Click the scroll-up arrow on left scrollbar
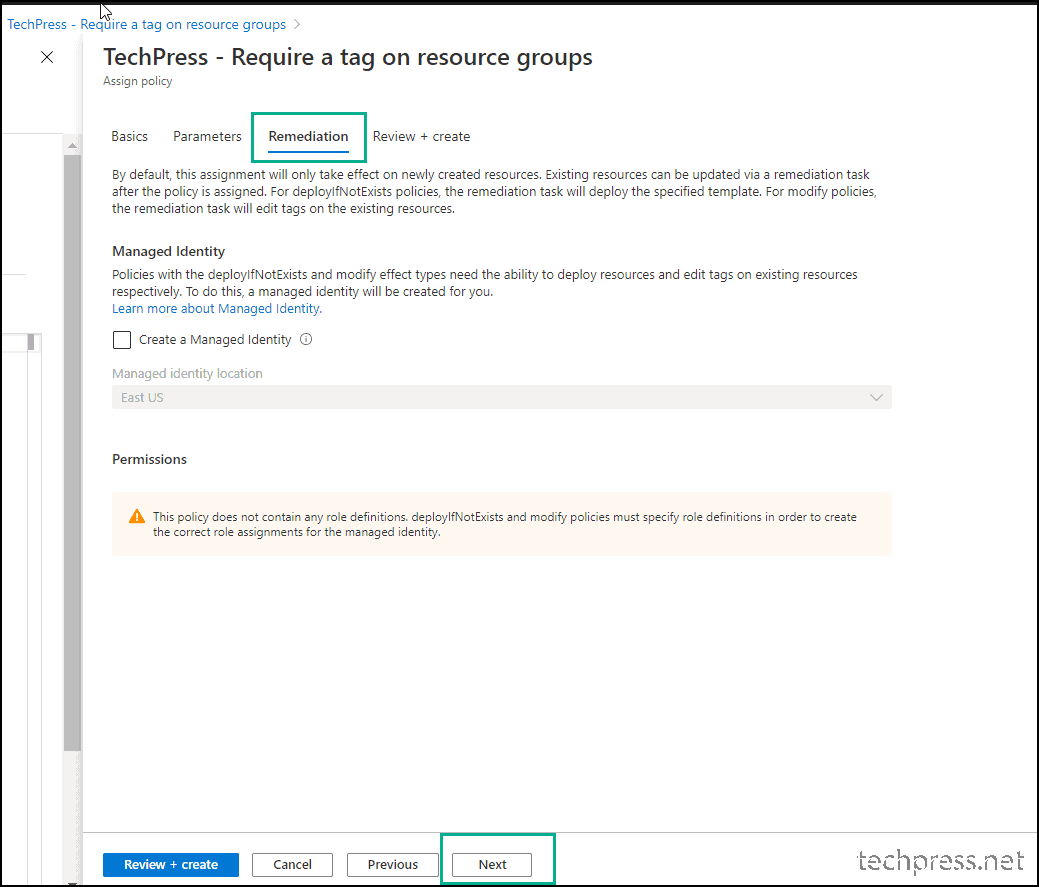 coord(72,145)
